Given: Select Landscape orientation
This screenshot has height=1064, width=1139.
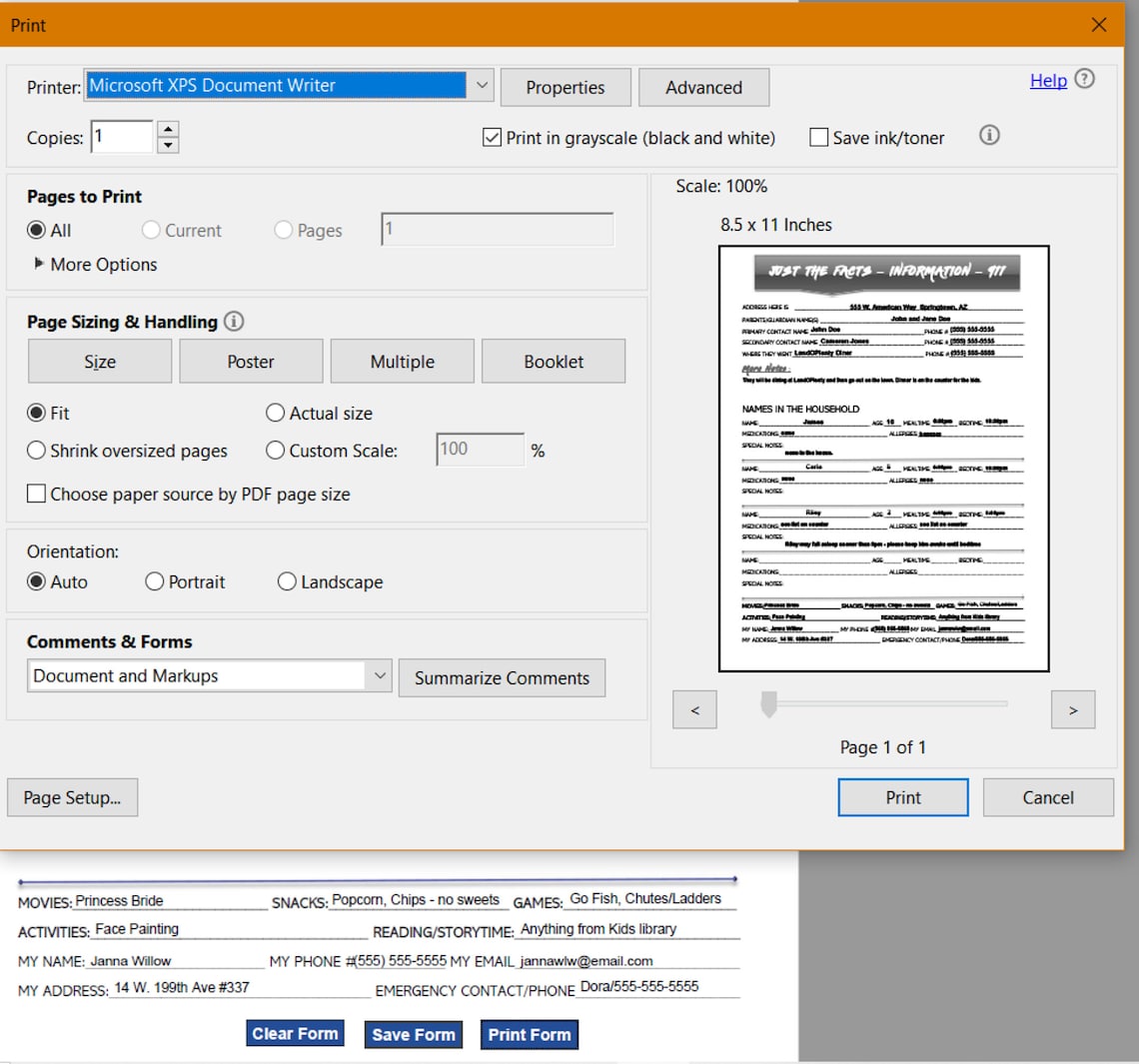Looking at the screenshot, I should pos(287,581).
